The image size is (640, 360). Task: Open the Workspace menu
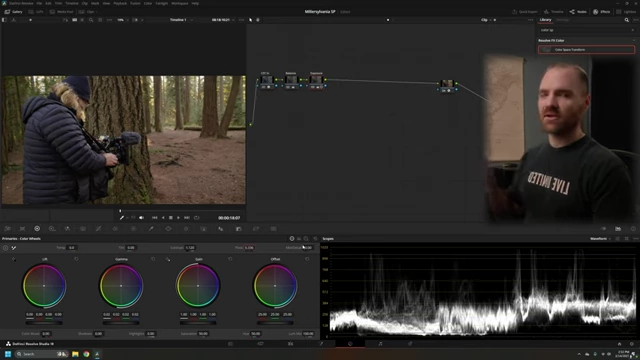point(180,3)
